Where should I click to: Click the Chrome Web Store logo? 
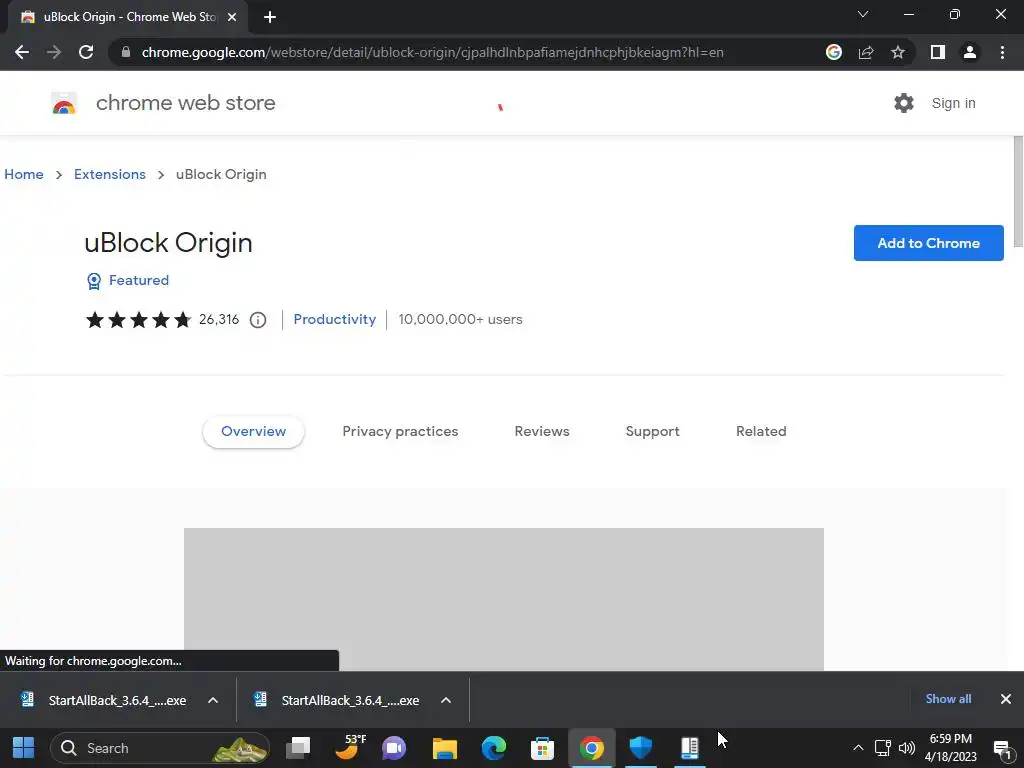[x=64, y=103]
